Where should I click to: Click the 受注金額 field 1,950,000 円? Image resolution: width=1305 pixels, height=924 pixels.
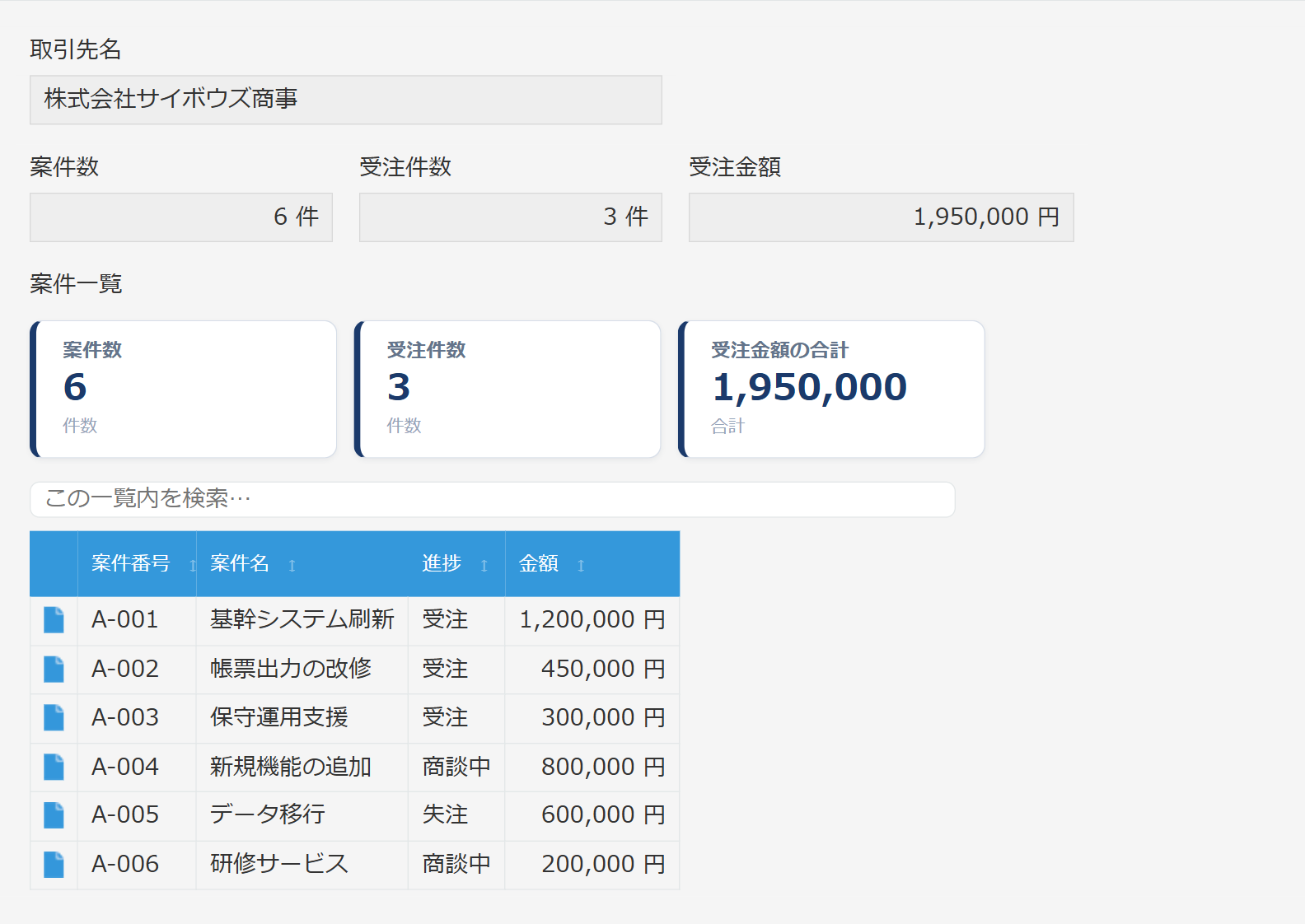tap(882, 217)
